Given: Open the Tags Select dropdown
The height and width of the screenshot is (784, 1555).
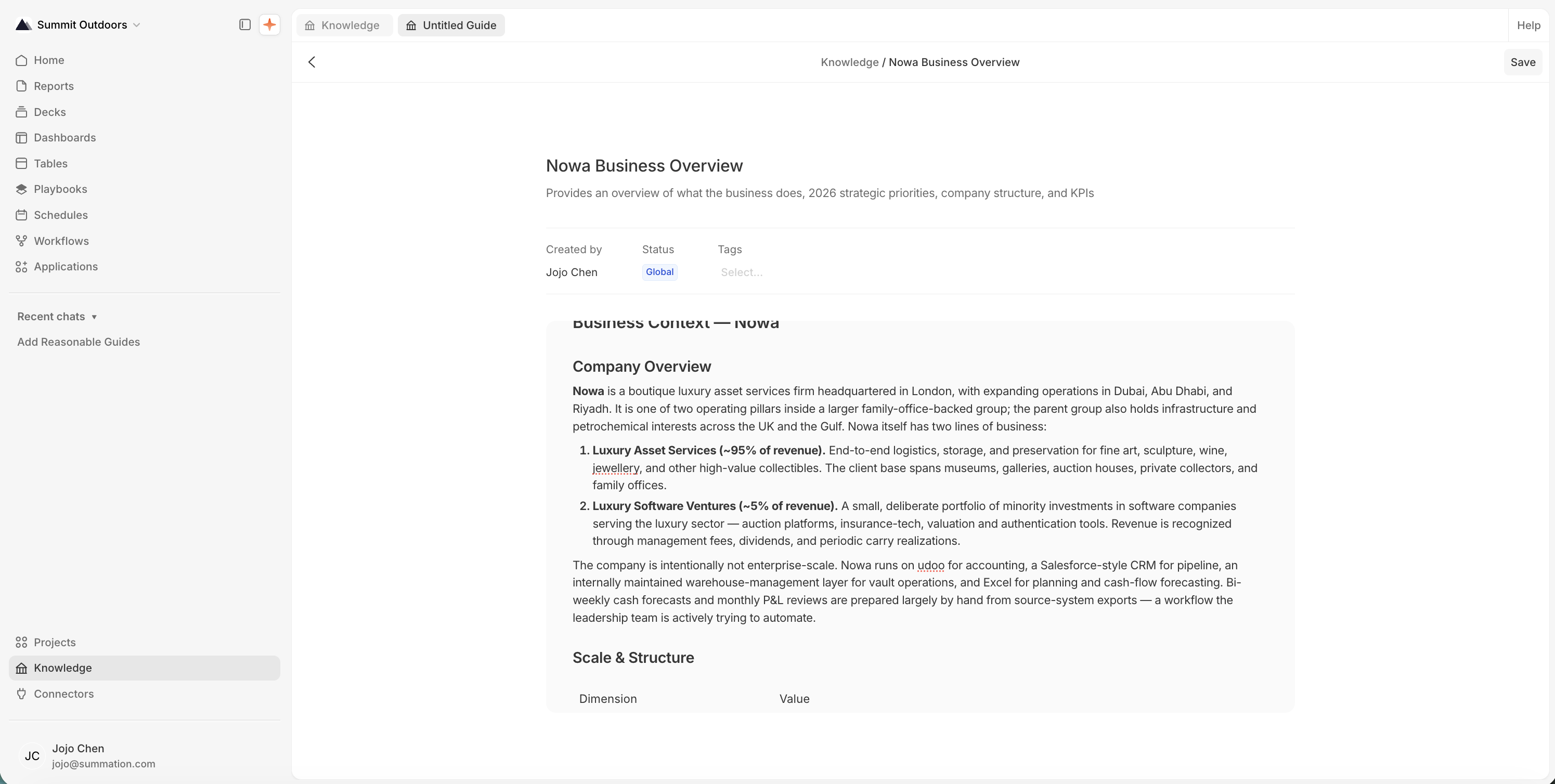Looking at the screenshot, I should [x=741, y=272].
